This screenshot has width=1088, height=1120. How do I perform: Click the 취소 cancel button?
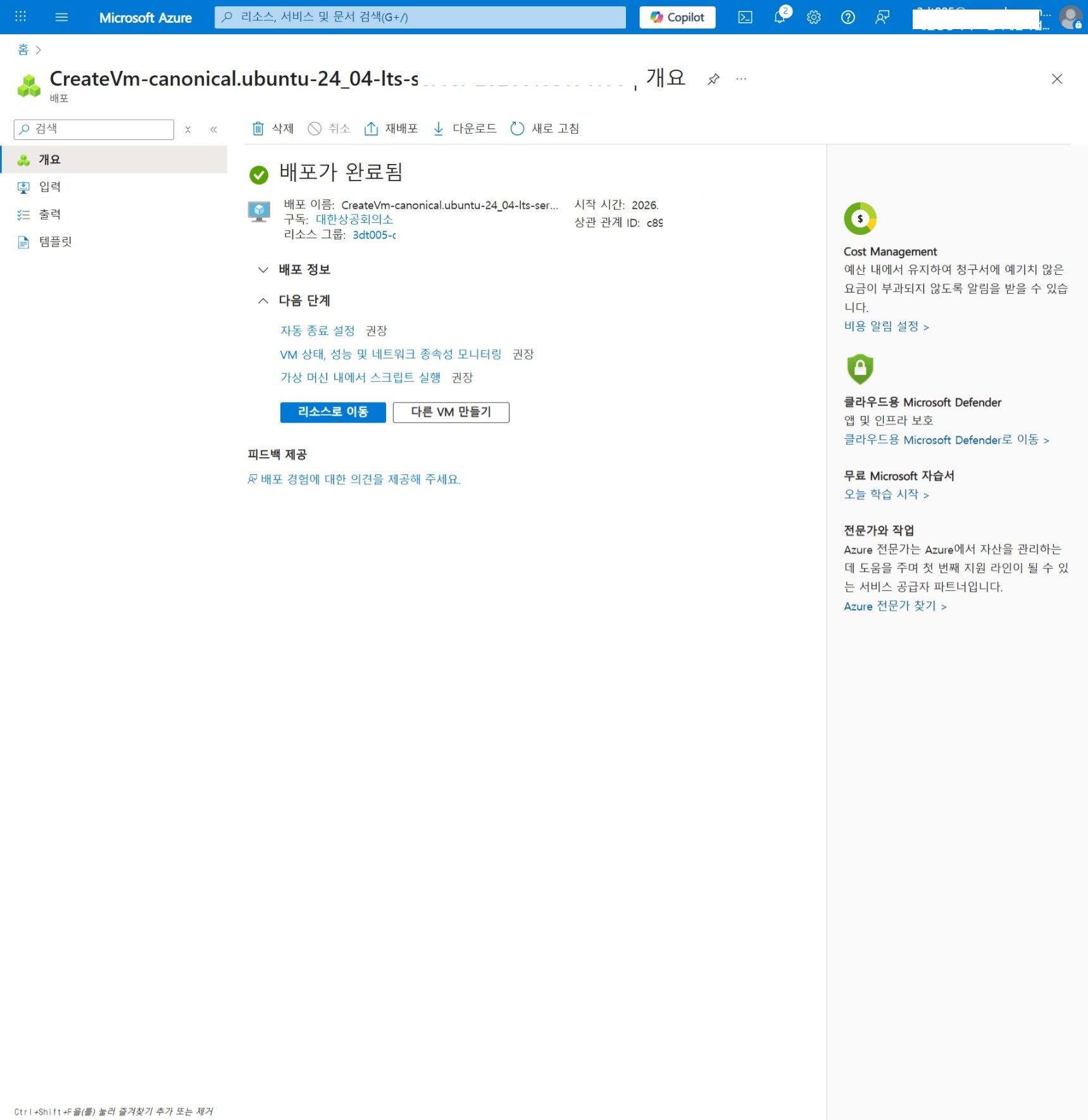(x=328, y=129)
